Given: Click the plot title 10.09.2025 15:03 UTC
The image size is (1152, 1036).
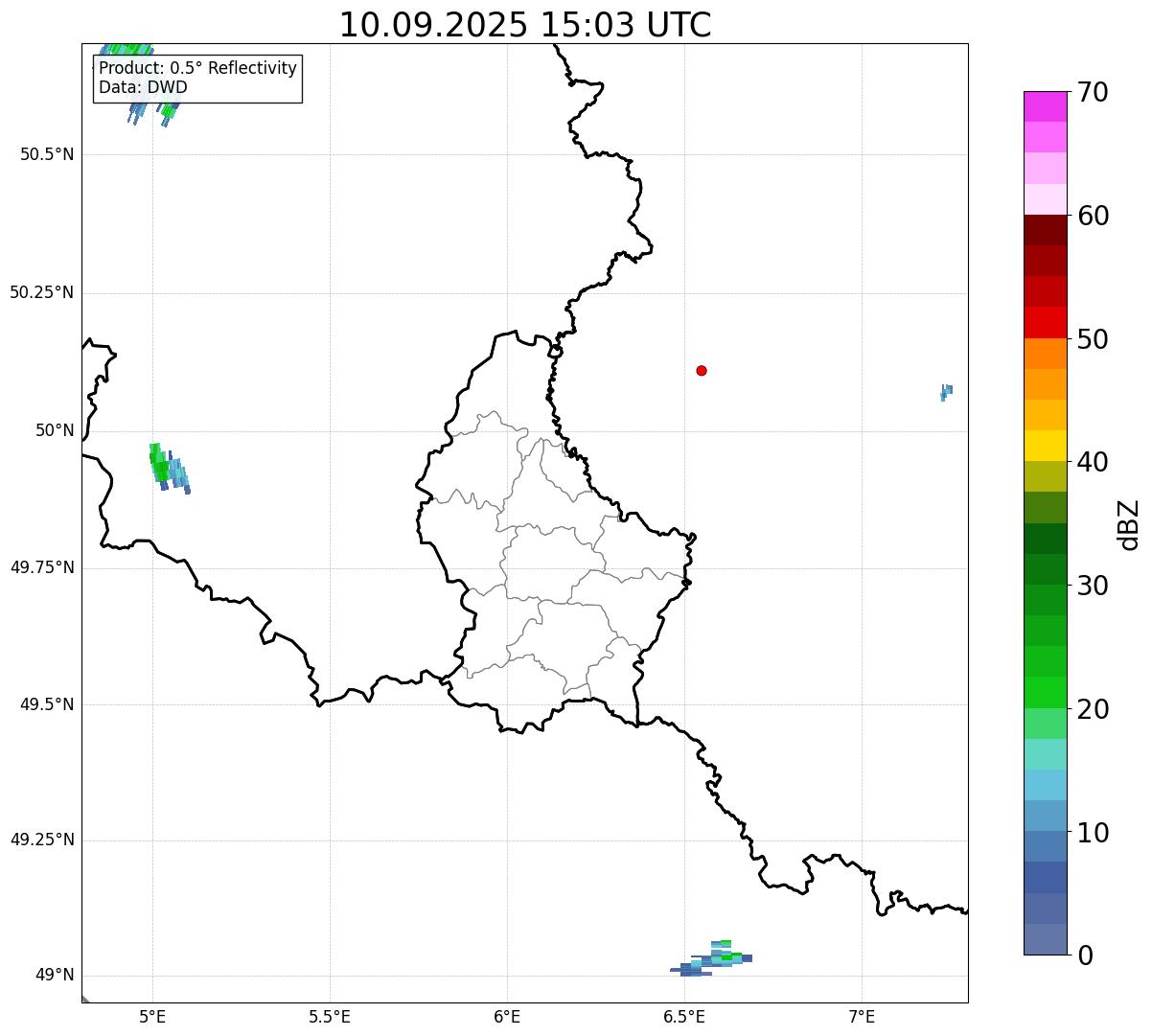Looking at the screenshot, I should pos(525,25).
